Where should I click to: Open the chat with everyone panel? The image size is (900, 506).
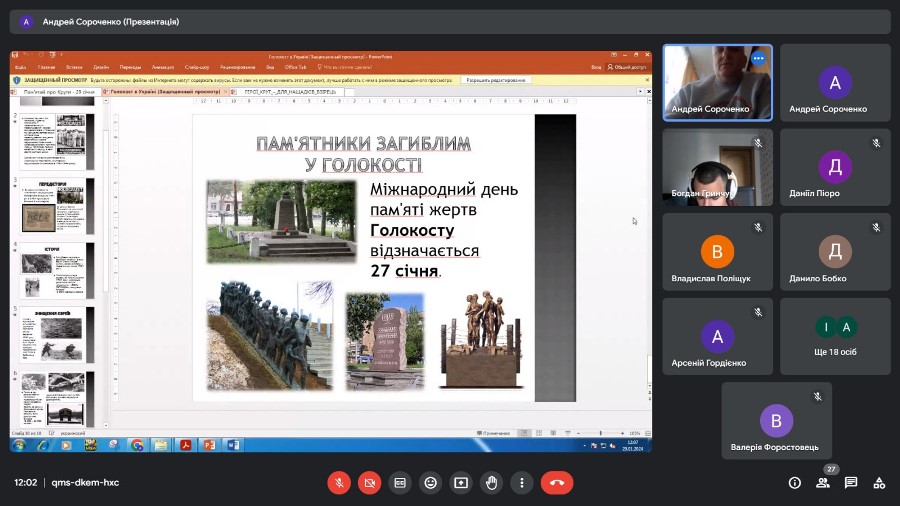pyautogui.click(x=851, y=482)
